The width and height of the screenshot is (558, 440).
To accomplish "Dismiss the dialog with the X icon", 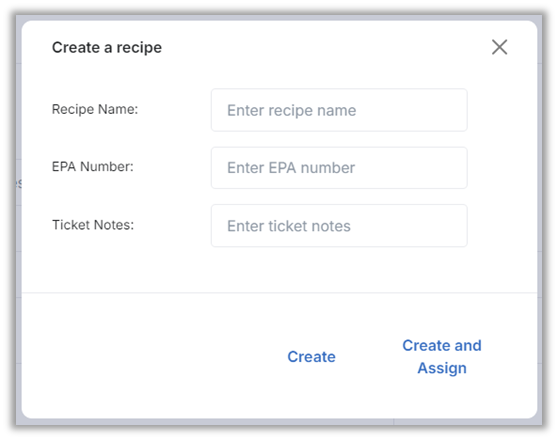I will [499, 47].
